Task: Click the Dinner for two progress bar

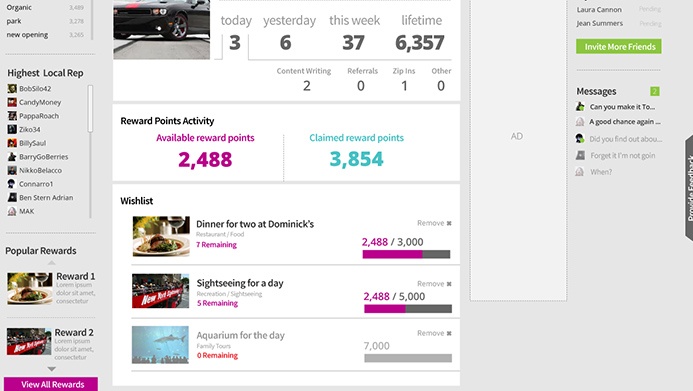Action: click(x=406, y=254)
